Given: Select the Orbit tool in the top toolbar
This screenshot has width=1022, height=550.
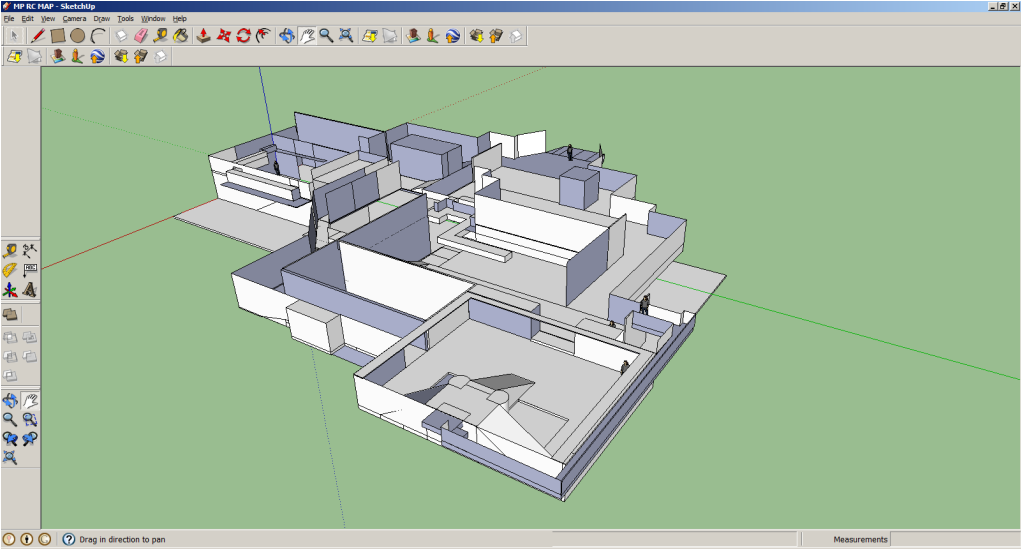Looking at the screenshot, I should [x=287, y=36].
